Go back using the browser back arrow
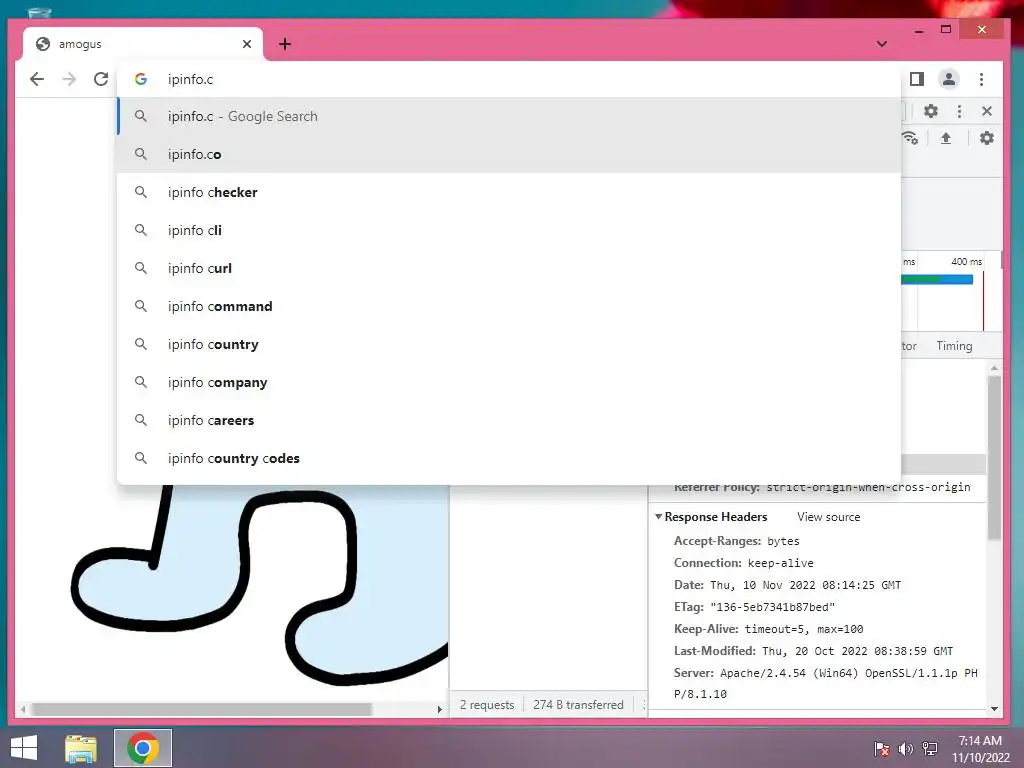The height and width of the screenshot is (768, 1024). [x=37, y=79]
